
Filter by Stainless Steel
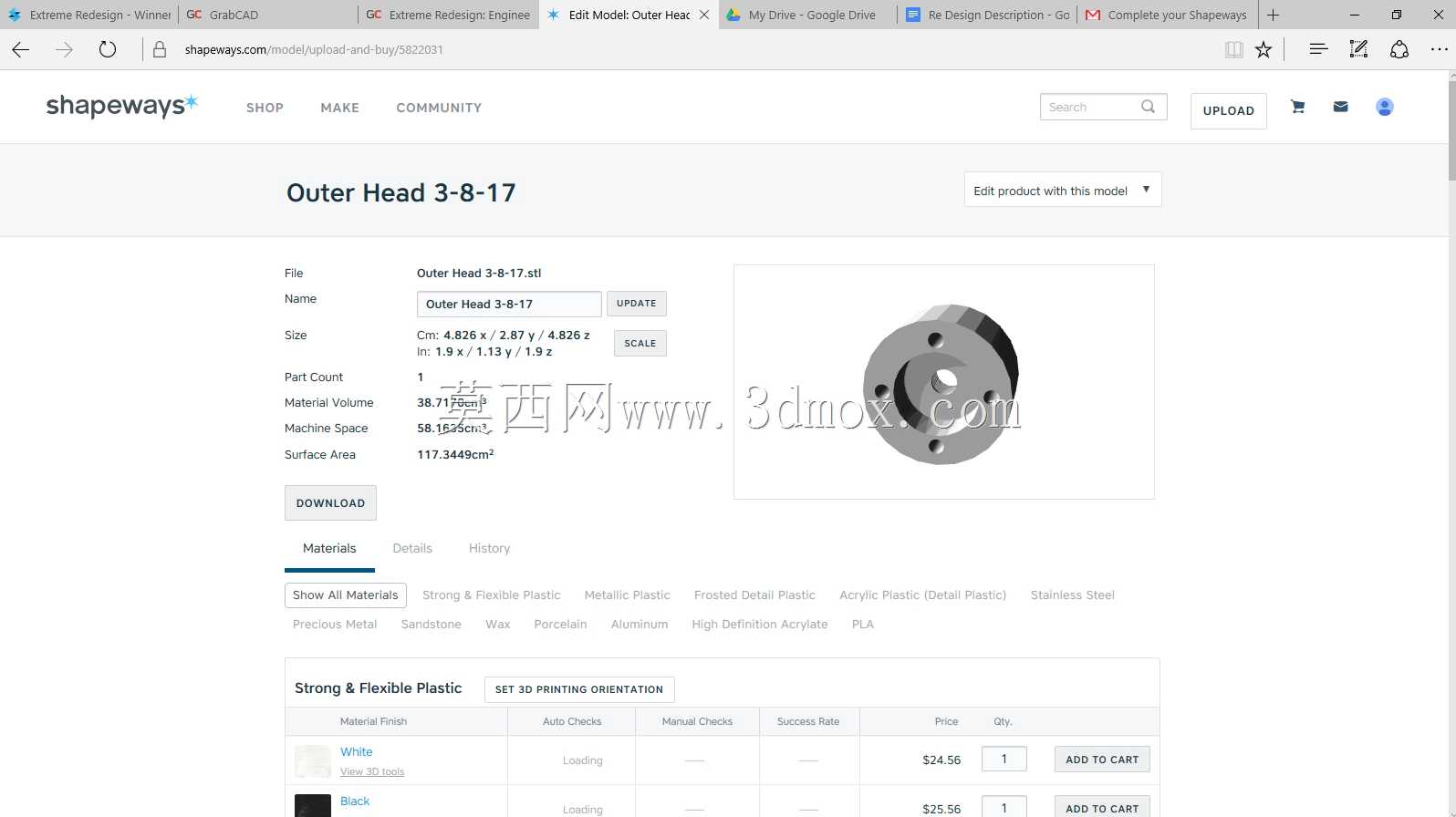[1072, 595]
